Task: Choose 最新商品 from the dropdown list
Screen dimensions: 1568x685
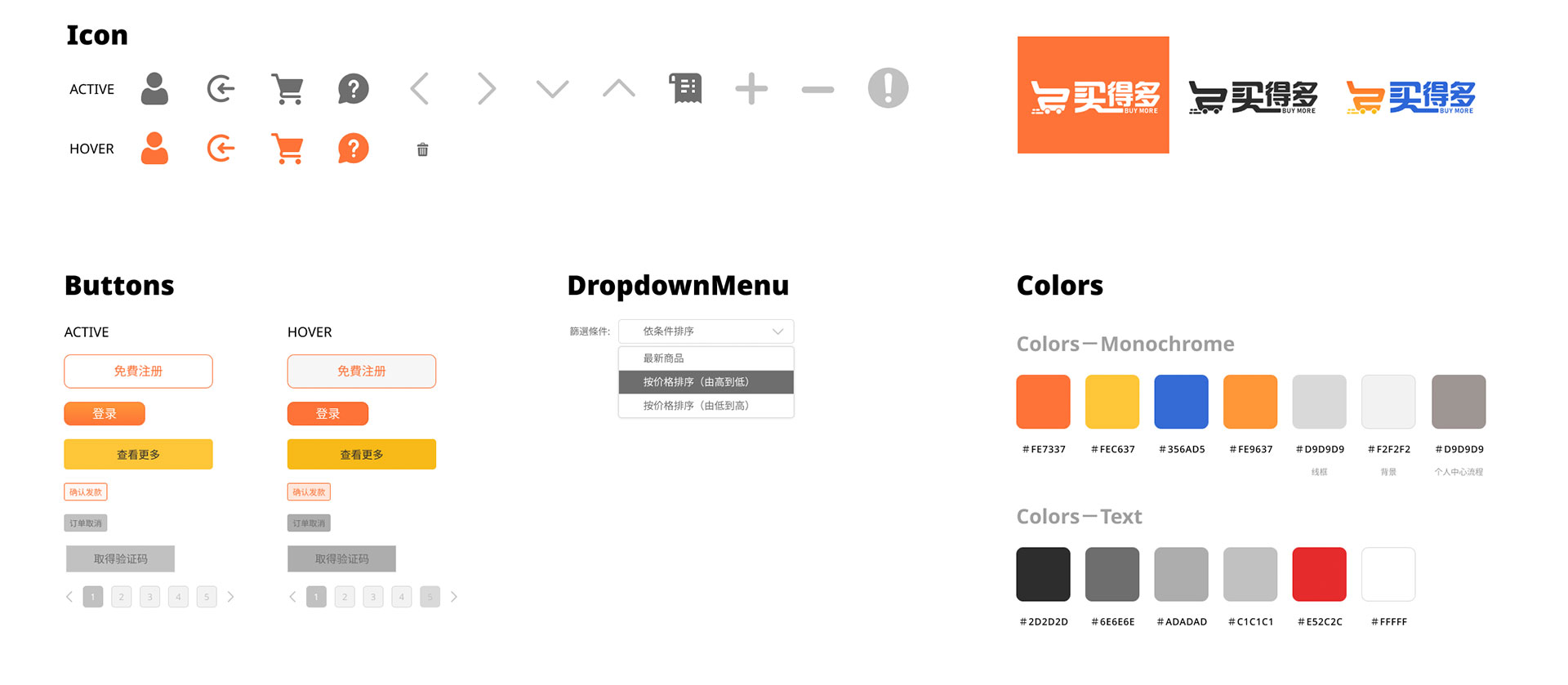Action: tap(706, 358)
